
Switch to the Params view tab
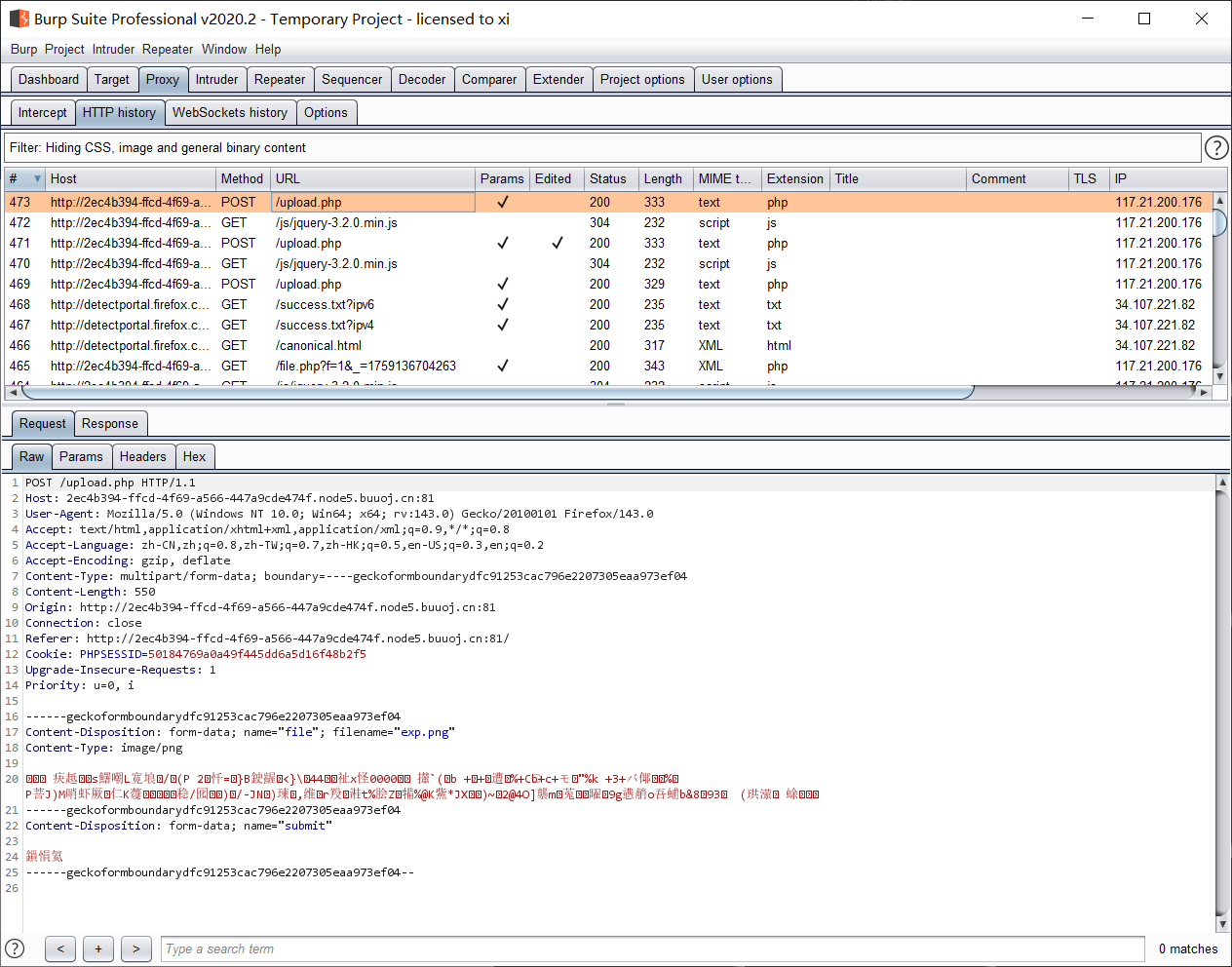tap(81, 457)
